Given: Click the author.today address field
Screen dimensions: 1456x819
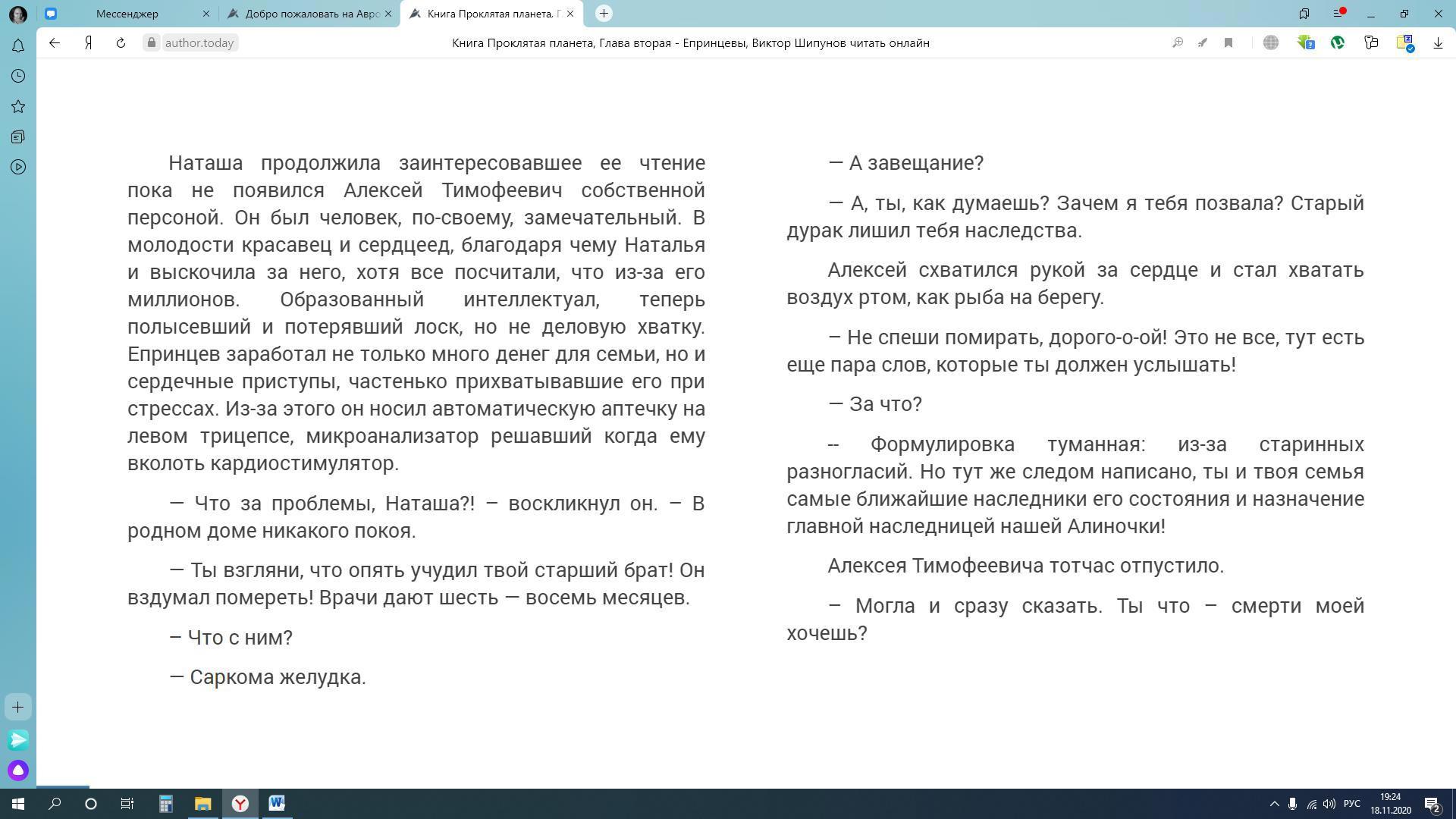Looking at the screenshot, I should 199,43.
